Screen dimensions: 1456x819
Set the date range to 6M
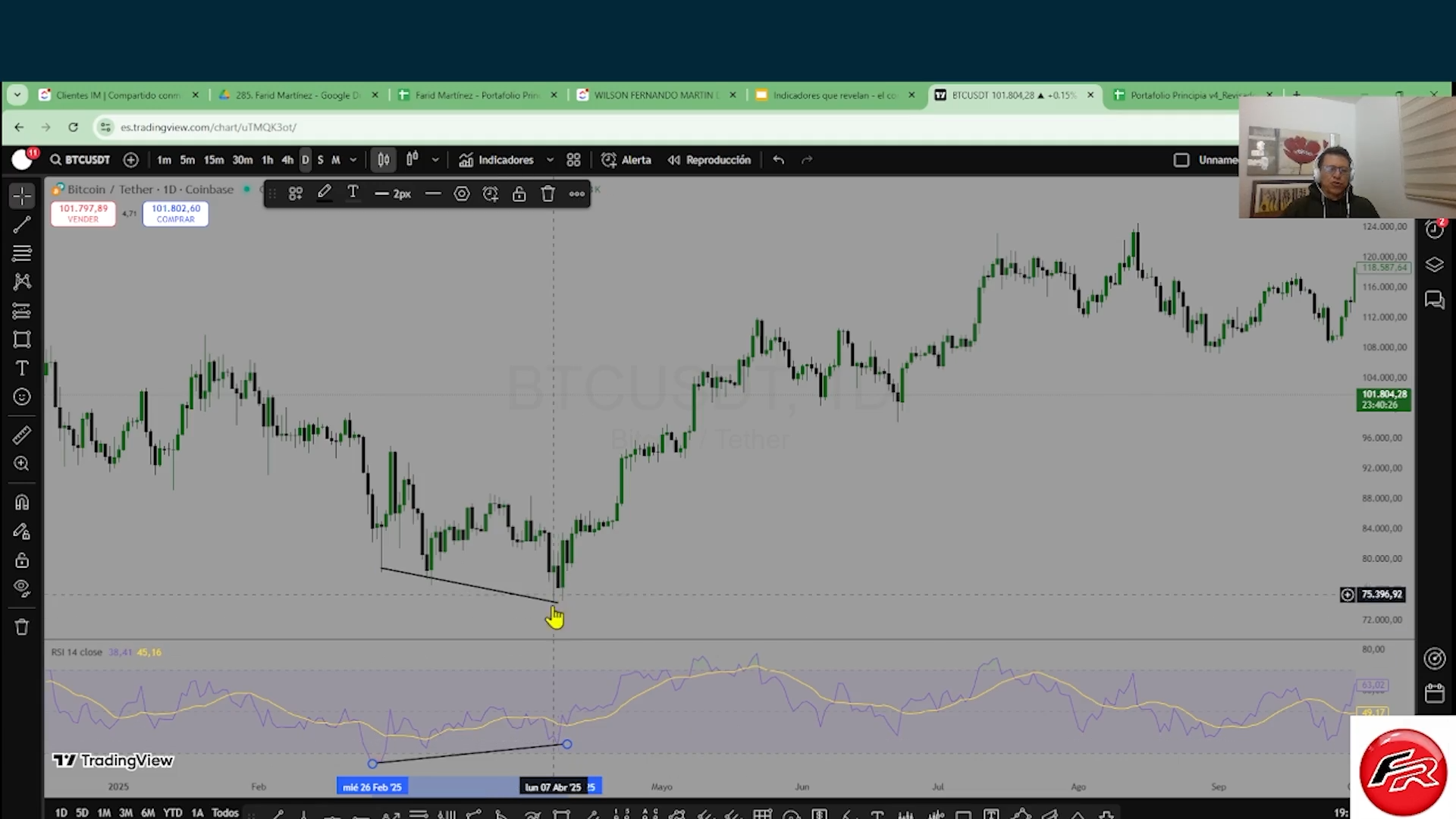point(148,812)
